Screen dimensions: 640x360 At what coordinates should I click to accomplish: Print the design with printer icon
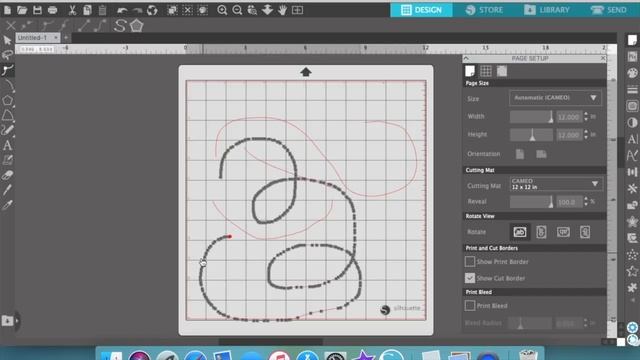pyautogui.click(x=53, y=10)
